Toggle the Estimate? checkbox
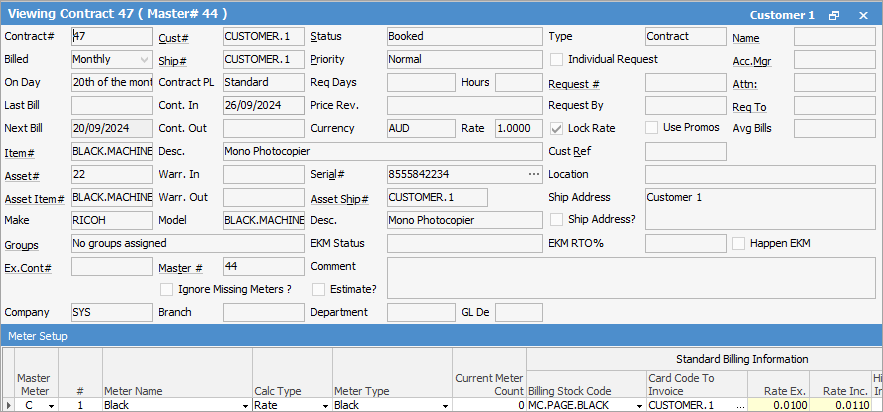This screenshot has width=883, height=412. coord(319,289)
